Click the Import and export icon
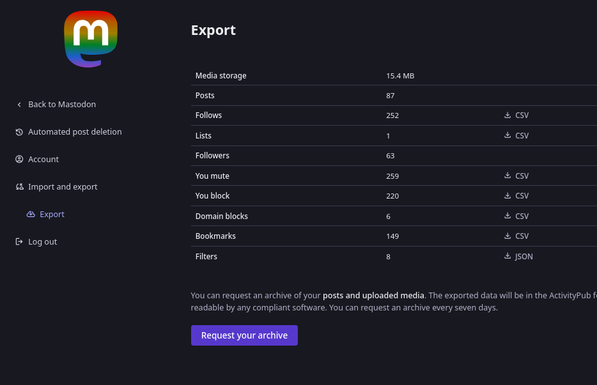Image resolution: width=597 pixels, height=385 pixels. [x=19, y=187]
